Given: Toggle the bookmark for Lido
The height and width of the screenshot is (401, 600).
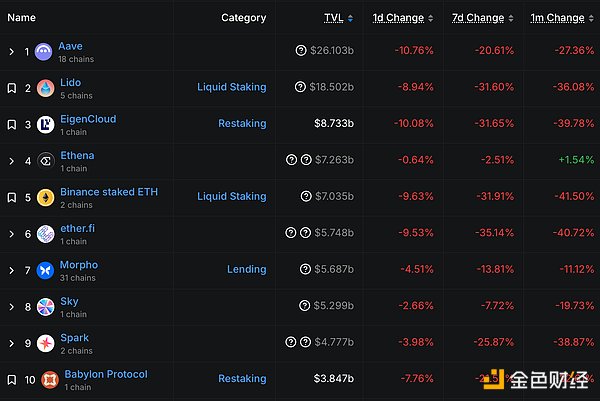Looking at the screenshot, I should [11, 88].
